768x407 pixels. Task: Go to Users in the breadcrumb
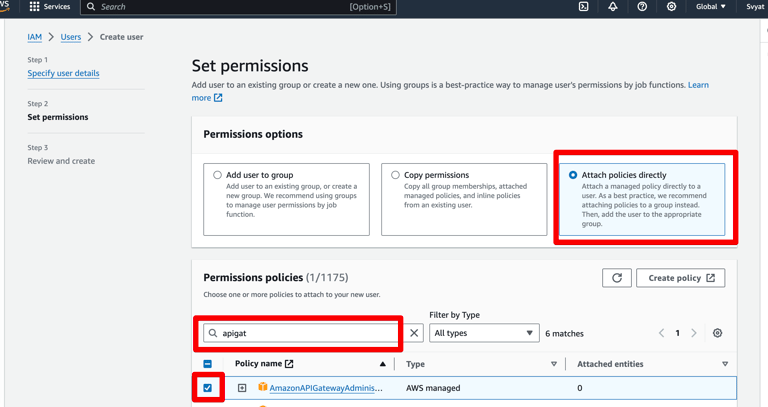pyautogui.click(x=71, y=37)
